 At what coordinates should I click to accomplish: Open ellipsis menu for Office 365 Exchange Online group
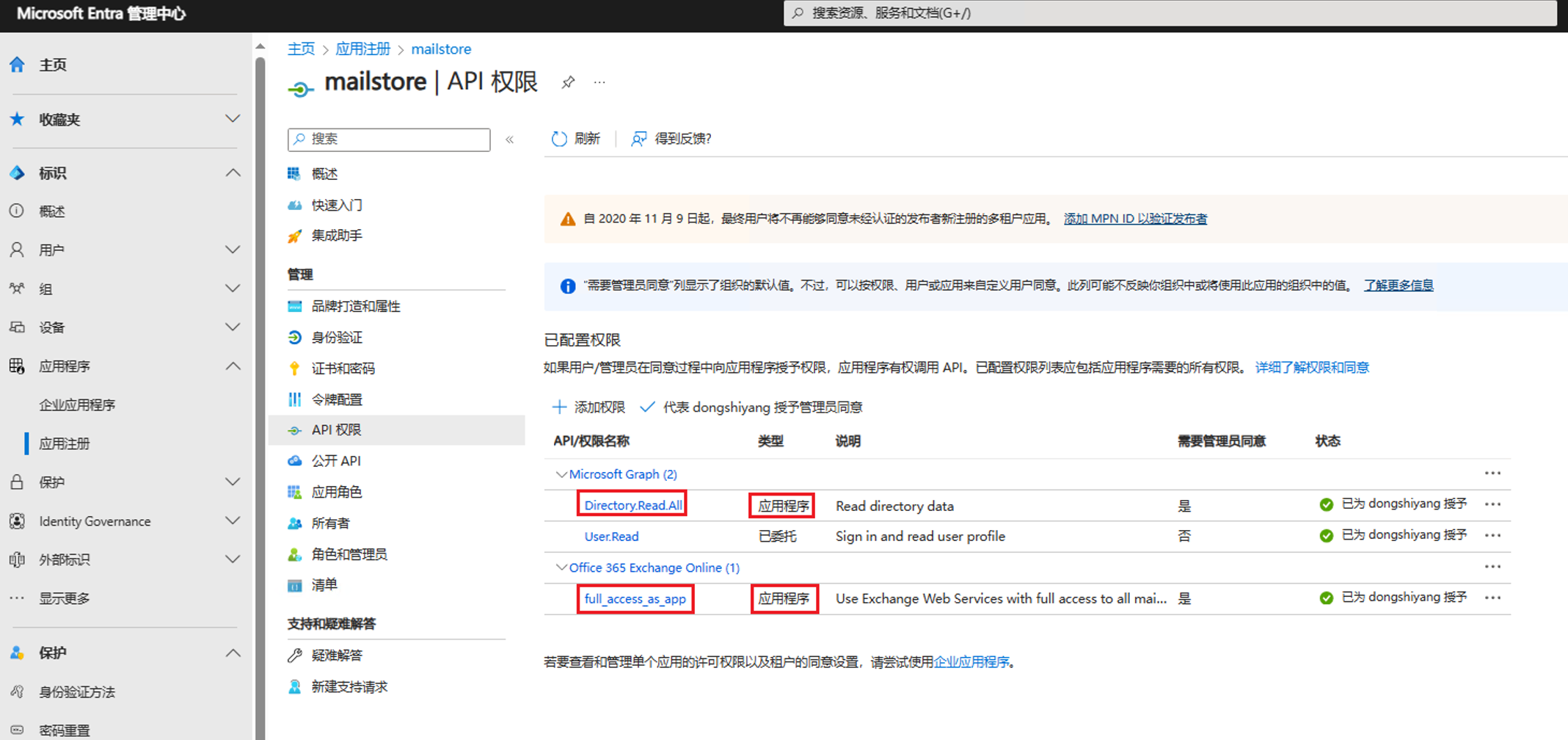(x=1492, y=567)
